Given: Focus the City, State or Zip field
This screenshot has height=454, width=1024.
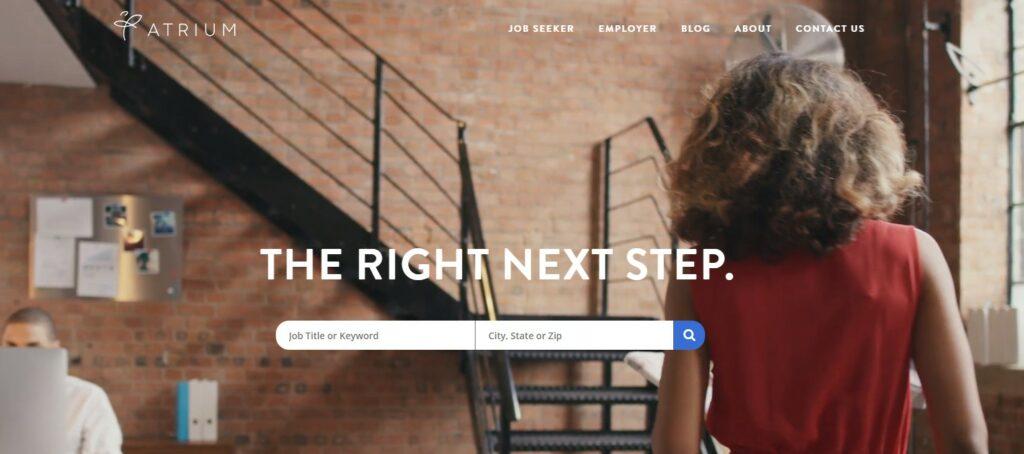Looking at the screenshot, I should pyautogui.click(x=574, y=335).
